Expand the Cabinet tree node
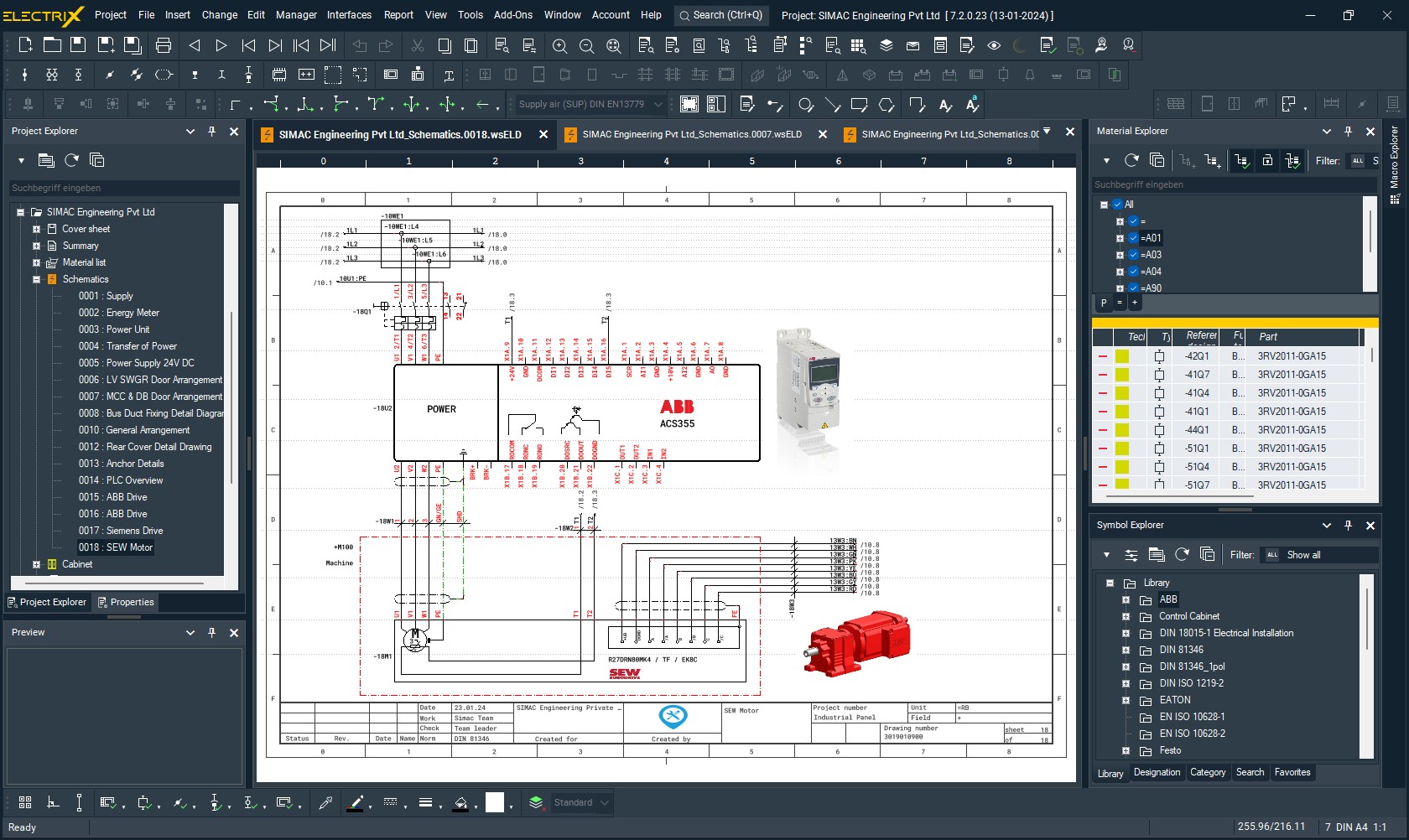The image size is (1409, 840). click(x=36, y=564)
